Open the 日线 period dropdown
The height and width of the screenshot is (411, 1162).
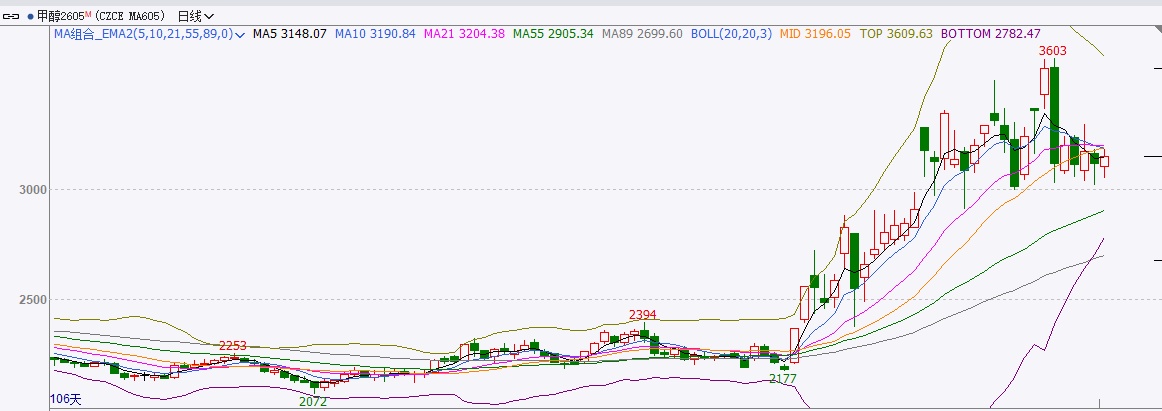point(195,16)
